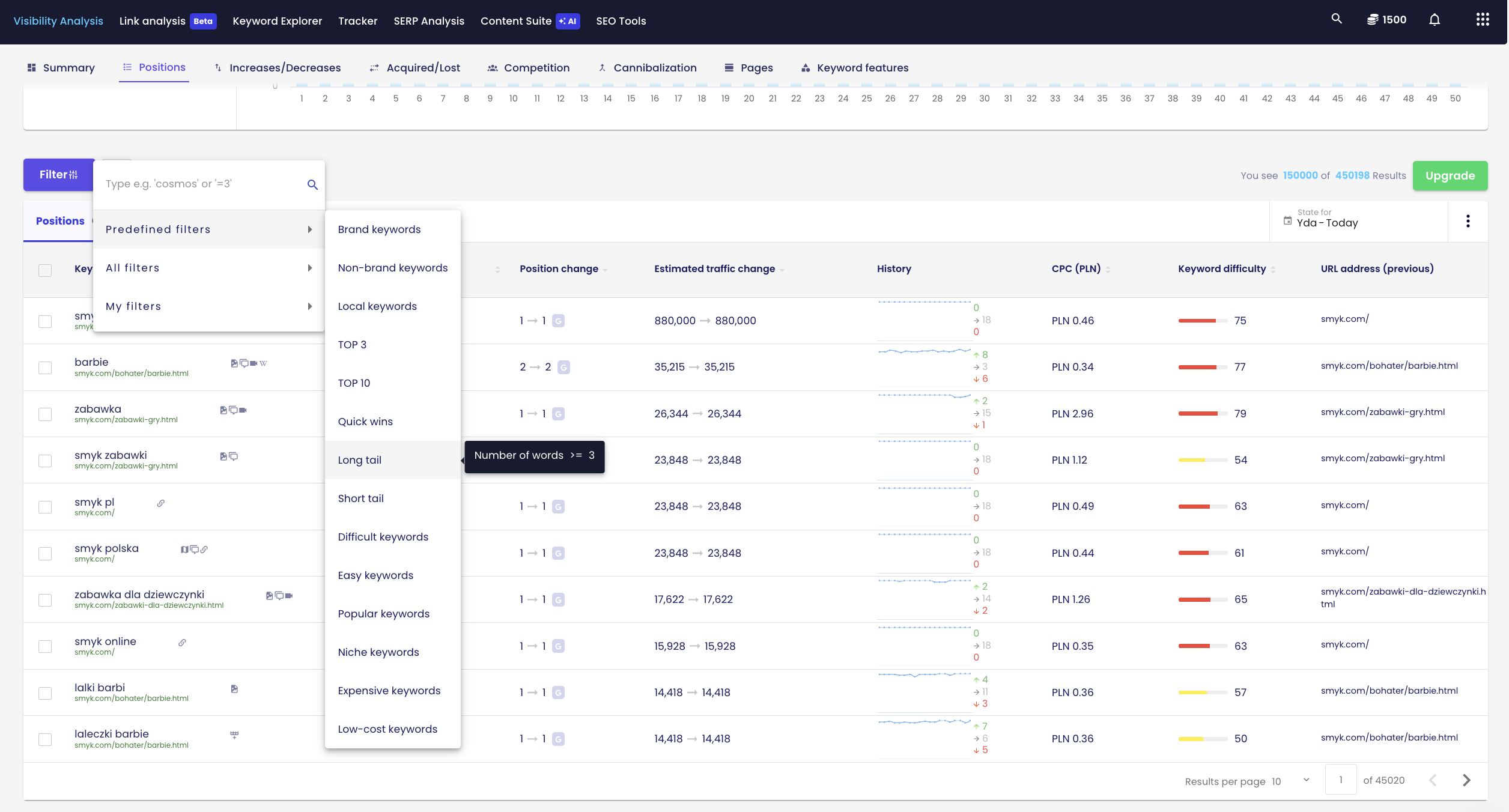The width and height of the screenshot is (1509, 812).
Task: Click the video icon in zabawka row
Action: [243, 410]
